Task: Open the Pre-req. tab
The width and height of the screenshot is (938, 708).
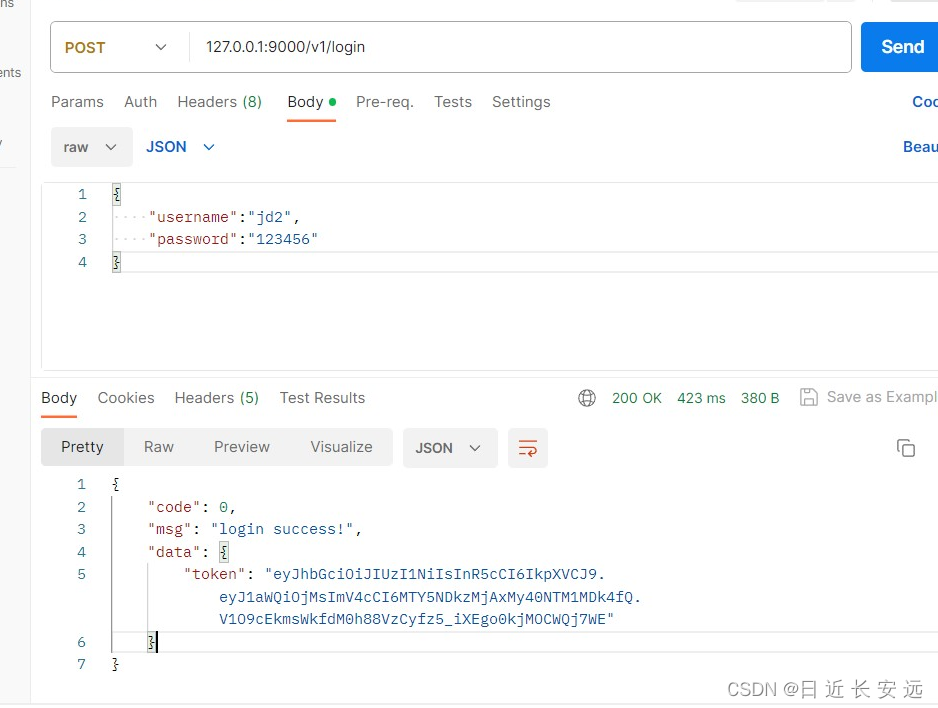Action: 385,102
